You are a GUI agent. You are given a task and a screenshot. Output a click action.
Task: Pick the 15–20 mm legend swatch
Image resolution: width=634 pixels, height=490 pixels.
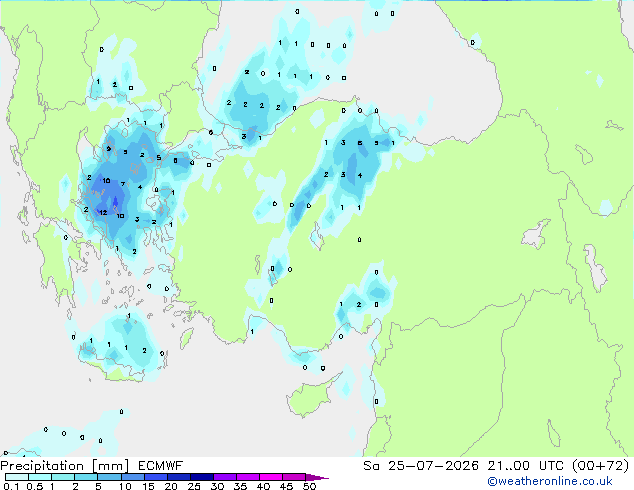tap(155, 477)
